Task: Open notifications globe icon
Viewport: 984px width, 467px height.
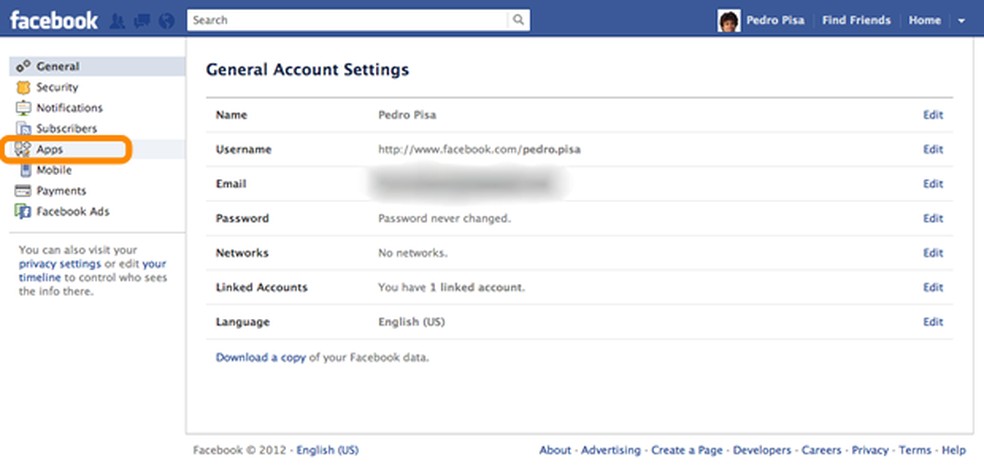Action: pyautogui.click(x=166, y=21)
